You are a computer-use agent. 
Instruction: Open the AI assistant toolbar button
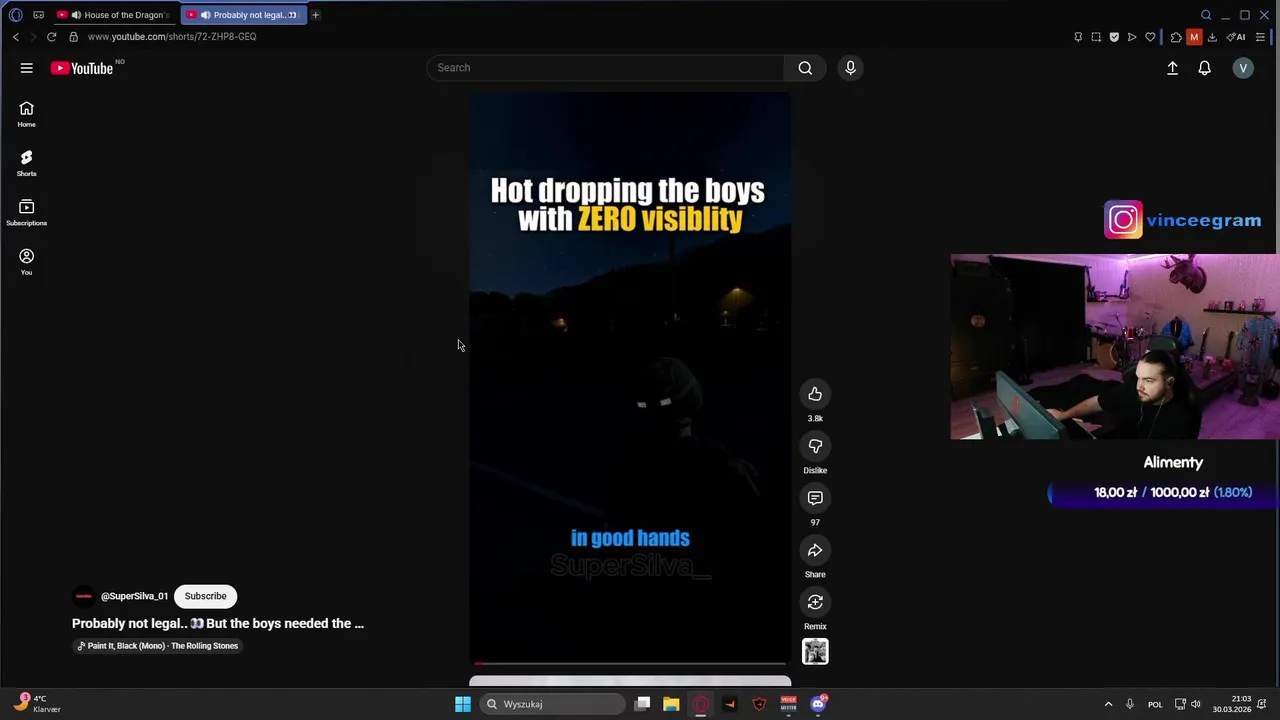1236,37
